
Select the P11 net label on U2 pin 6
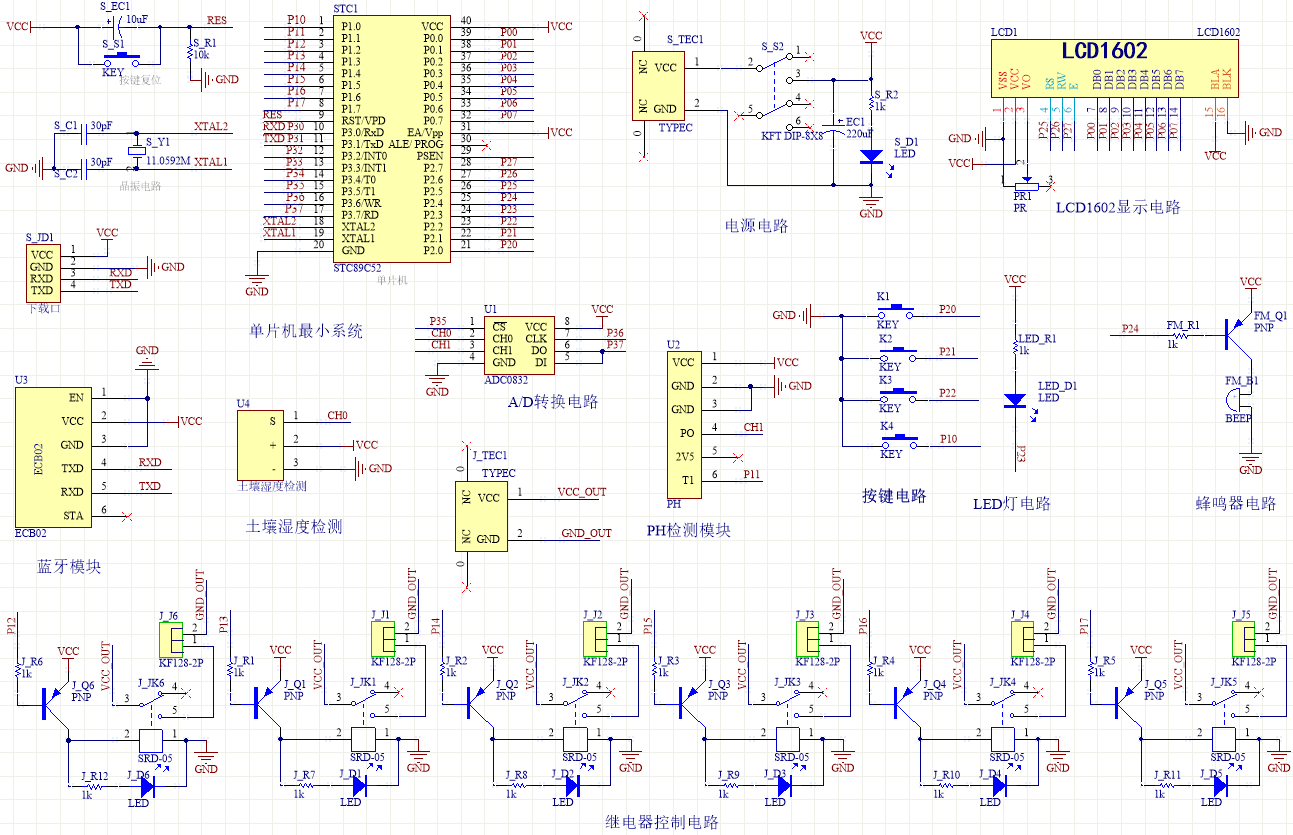click(751, 474)
